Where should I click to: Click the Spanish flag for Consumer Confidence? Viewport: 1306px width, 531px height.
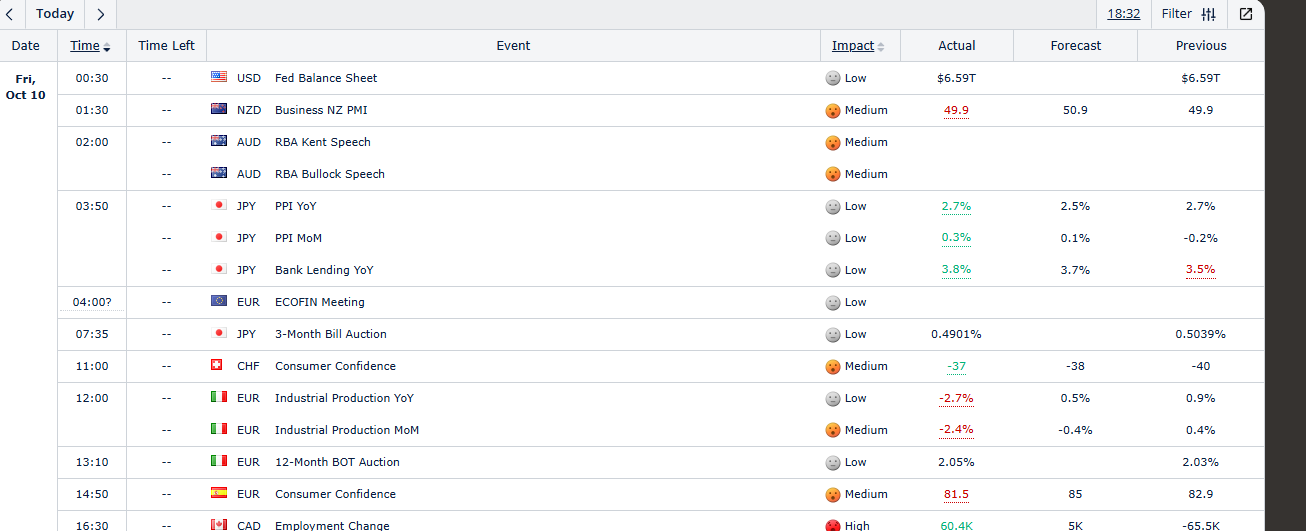[x=219, y=494]
